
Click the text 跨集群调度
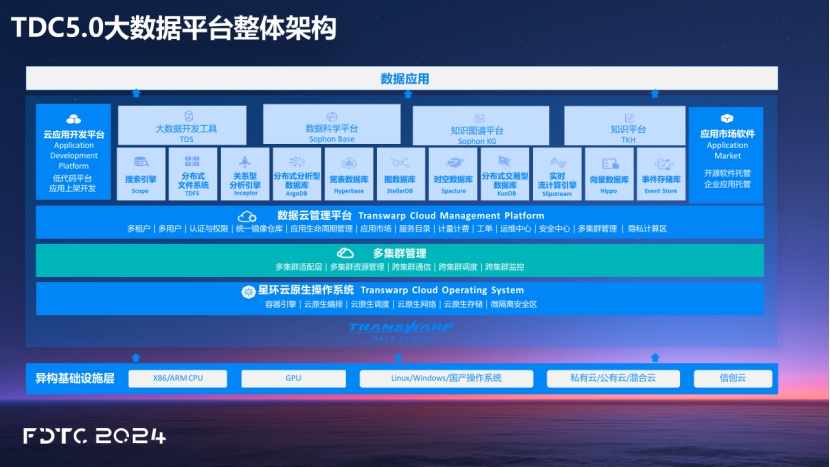458,267
